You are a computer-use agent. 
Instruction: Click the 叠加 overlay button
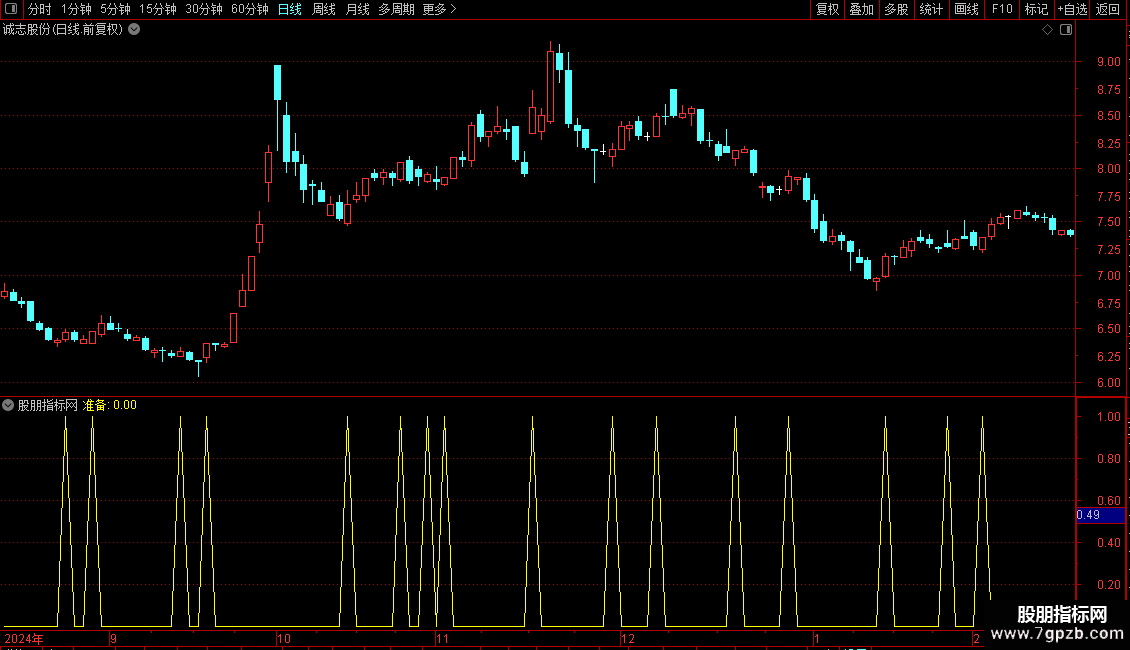[x=861, y=9]
